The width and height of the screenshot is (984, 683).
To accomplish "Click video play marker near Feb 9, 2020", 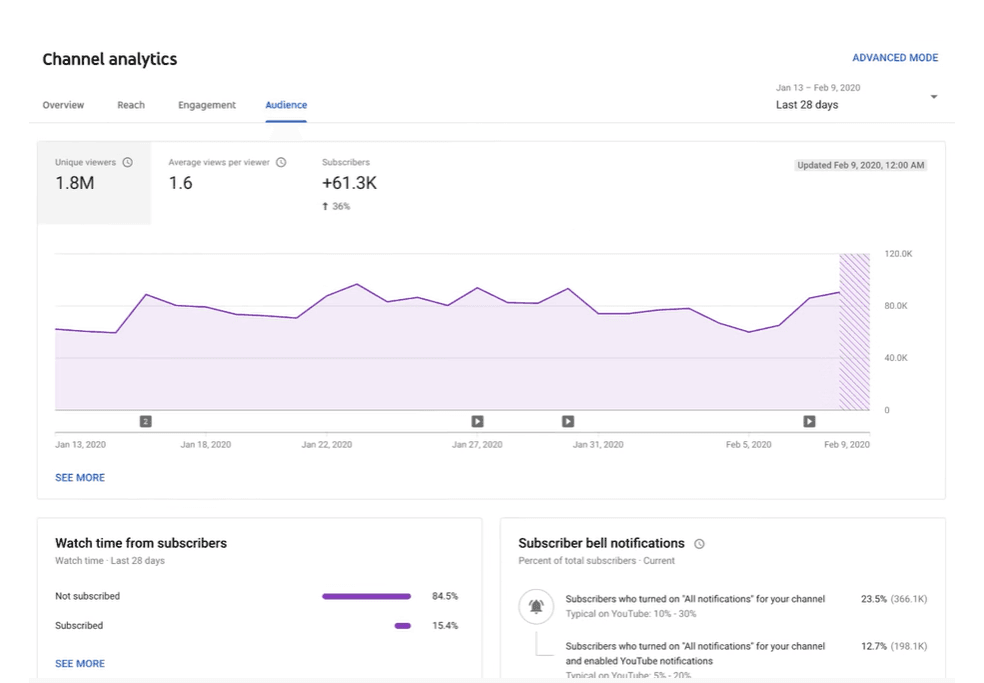I will pyautogui.click(x=810, y=421).
